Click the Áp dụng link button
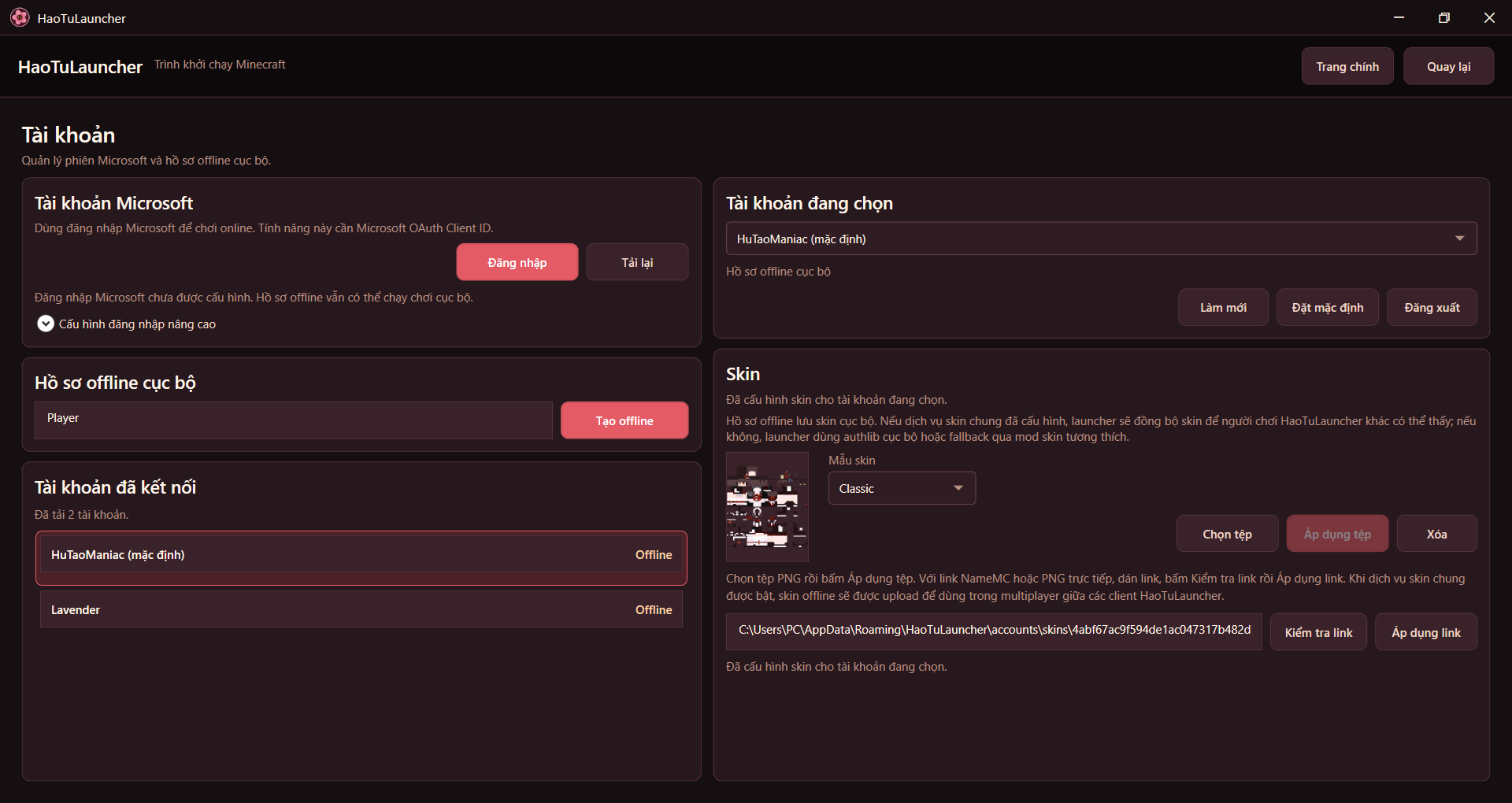 pyautogui.click(x=1425, y=632)
